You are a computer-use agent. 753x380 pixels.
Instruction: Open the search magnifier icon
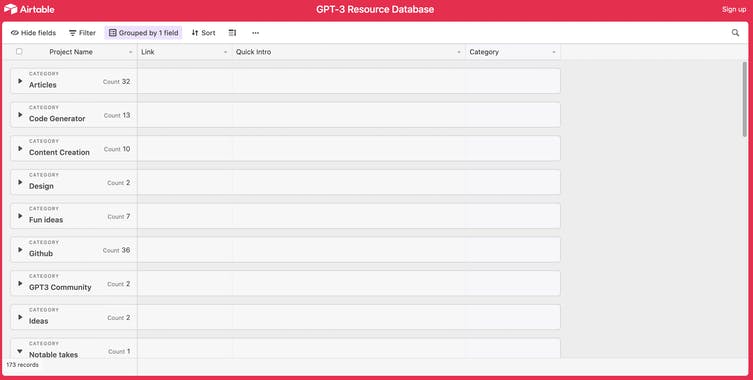click(735, 33)
